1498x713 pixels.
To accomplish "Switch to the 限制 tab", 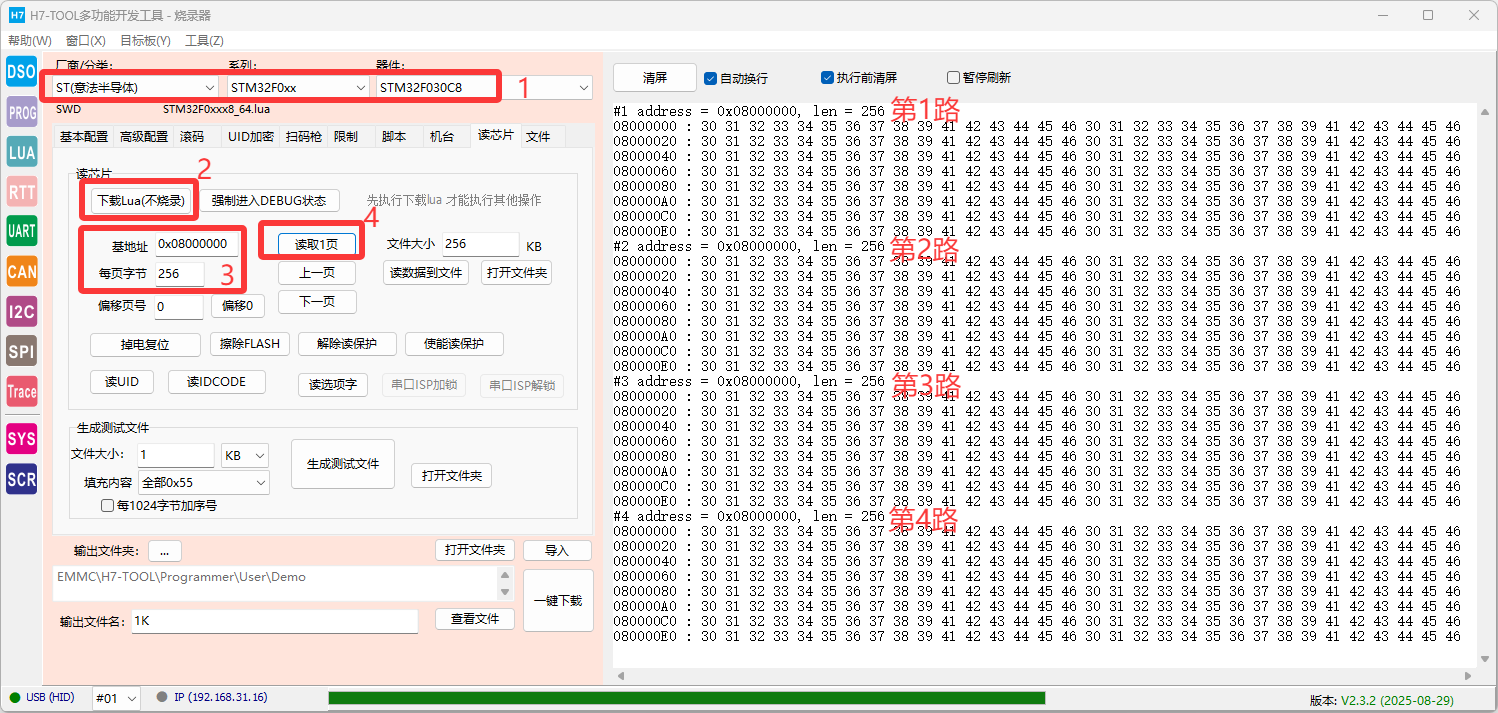I will click(x=346, y=137).
